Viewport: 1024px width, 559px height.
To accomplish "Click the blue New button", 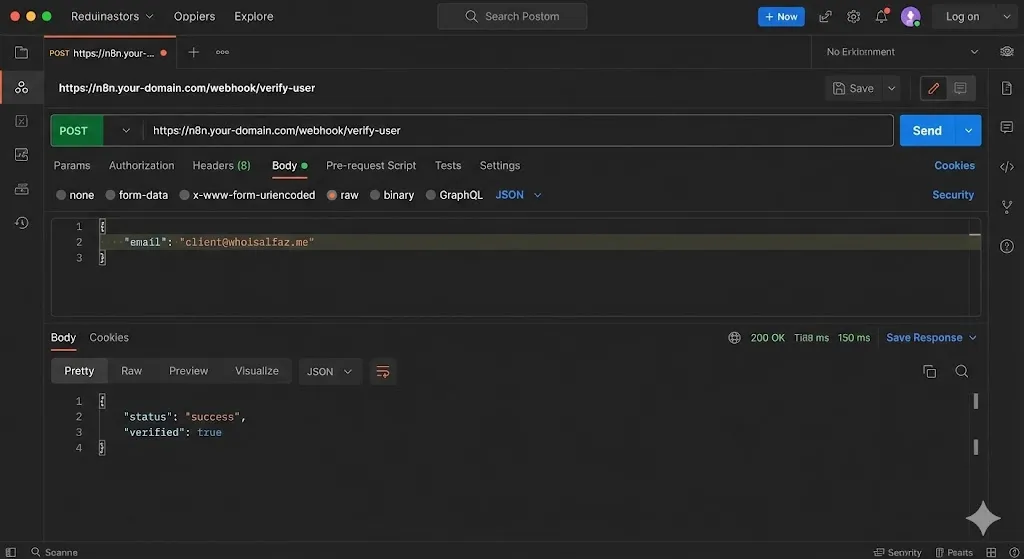I will pos(781,16).
